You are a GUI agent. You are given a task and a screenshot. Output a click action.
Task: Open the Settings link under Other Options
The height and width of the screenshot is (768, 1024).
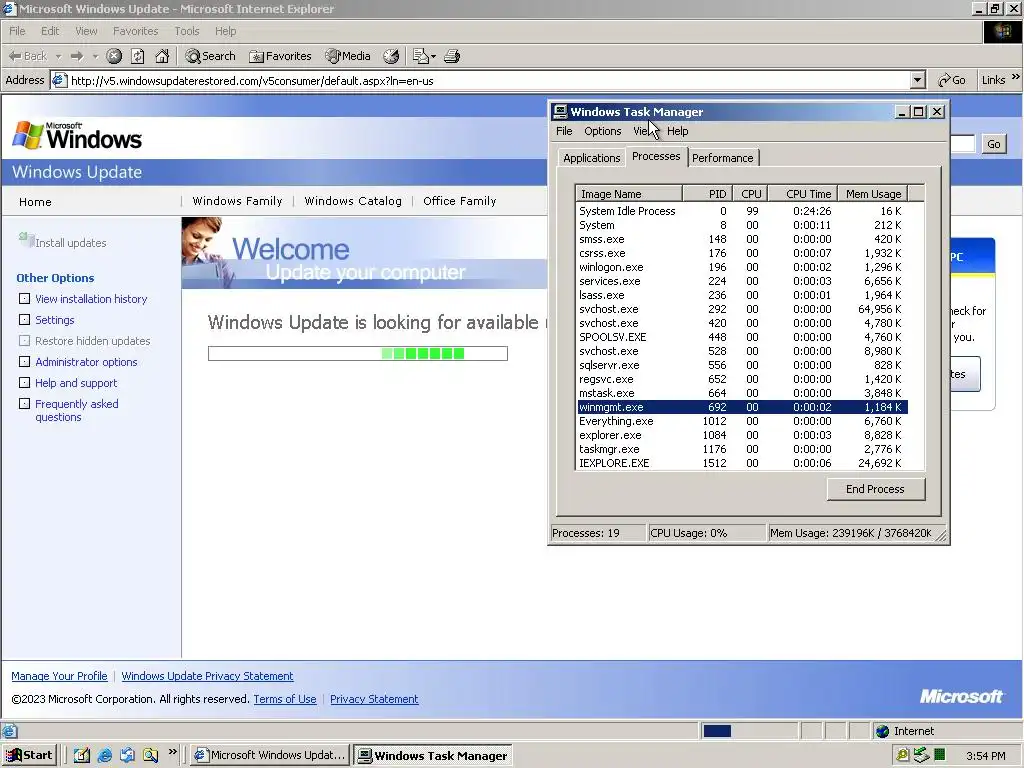[55, 320]
